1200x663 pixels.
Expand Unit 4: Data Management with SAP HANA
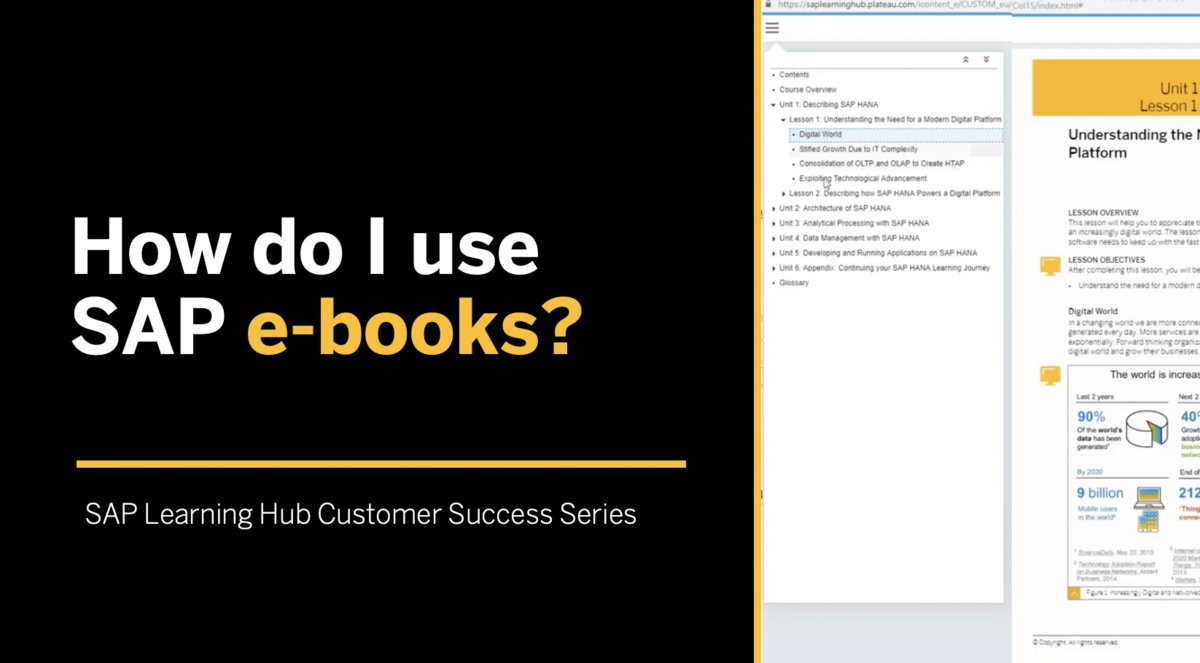coord(773,238)
